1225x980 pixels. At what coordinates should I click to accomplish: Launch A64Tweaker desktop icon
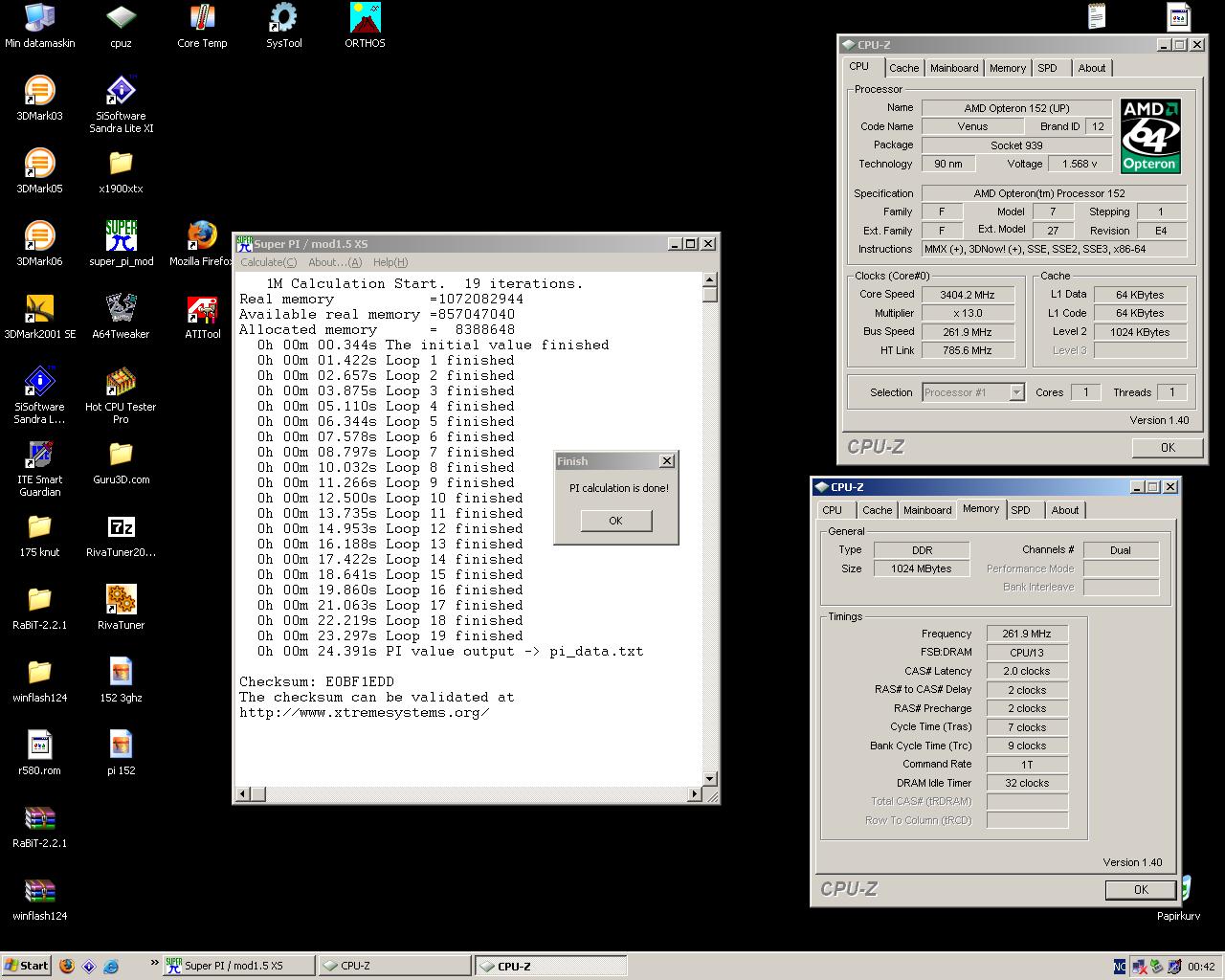click(121, 316)
